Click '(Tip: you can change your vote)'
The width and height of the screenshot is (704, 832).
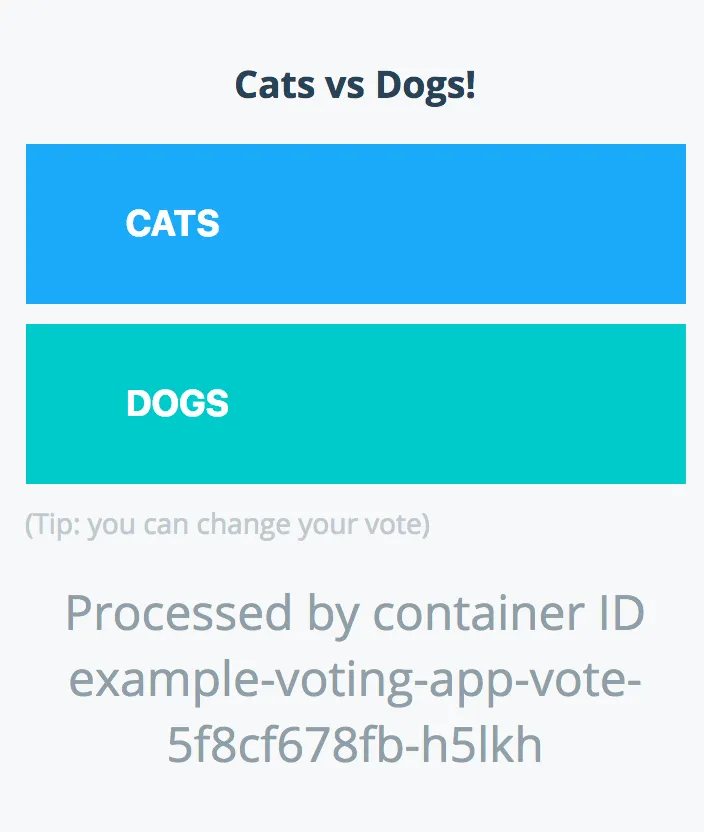click(227, 523)
